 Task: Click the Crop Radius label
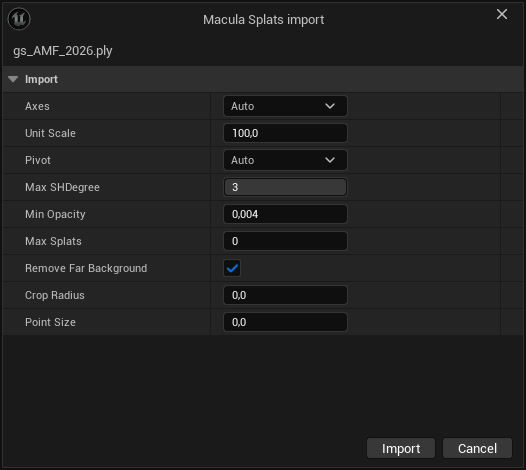point(55,295)
